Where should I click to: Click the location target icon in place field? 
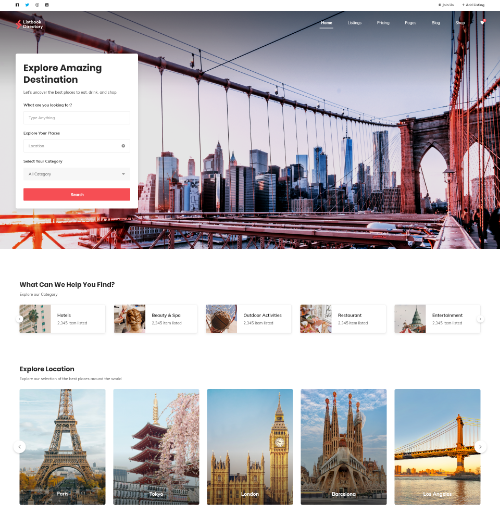click(x=123, y=146)
